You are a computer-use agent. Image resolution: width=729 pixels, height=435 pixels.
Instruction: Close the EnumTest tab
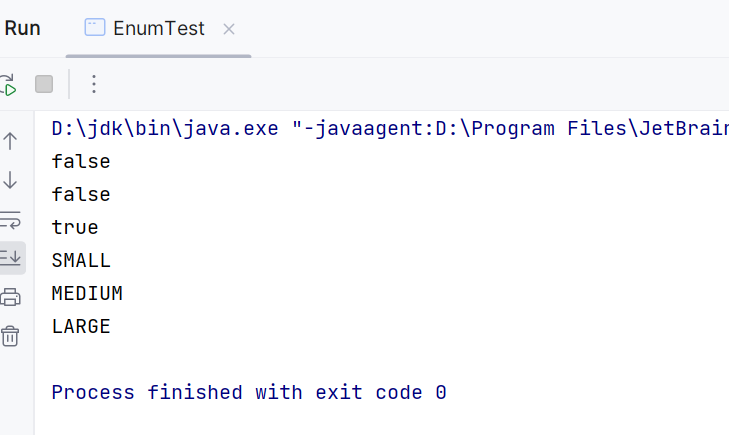[x=229, y=29]
